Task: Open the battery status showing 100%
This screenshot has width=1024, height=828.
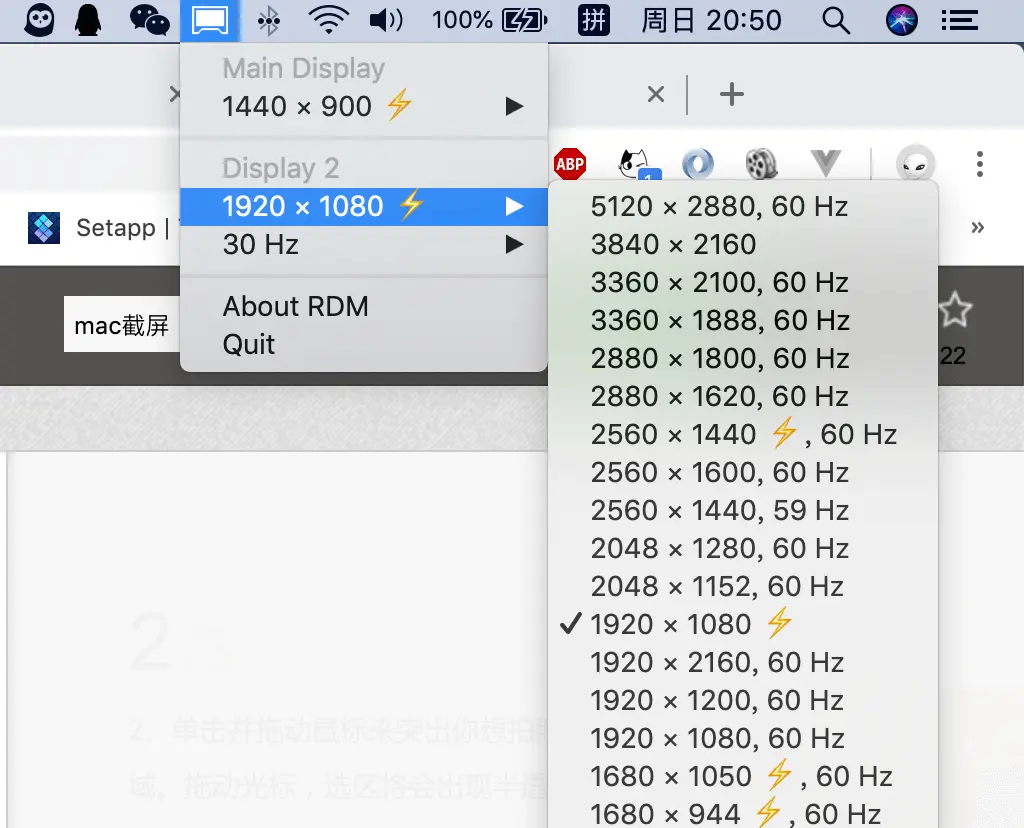Action: 489,20
